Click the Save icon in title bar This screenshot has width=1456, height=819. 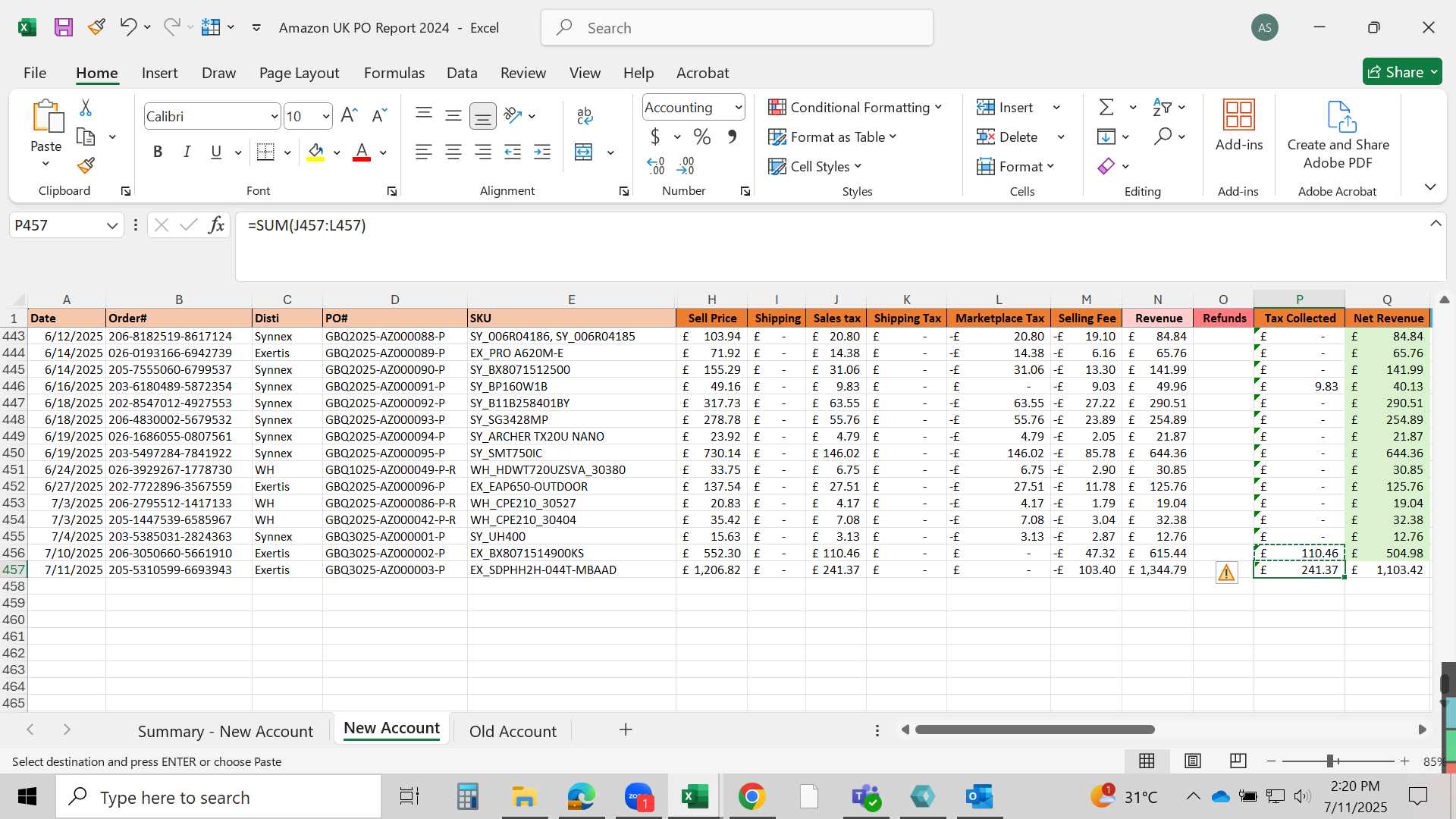pyautogui.click(x=63, y=28)
